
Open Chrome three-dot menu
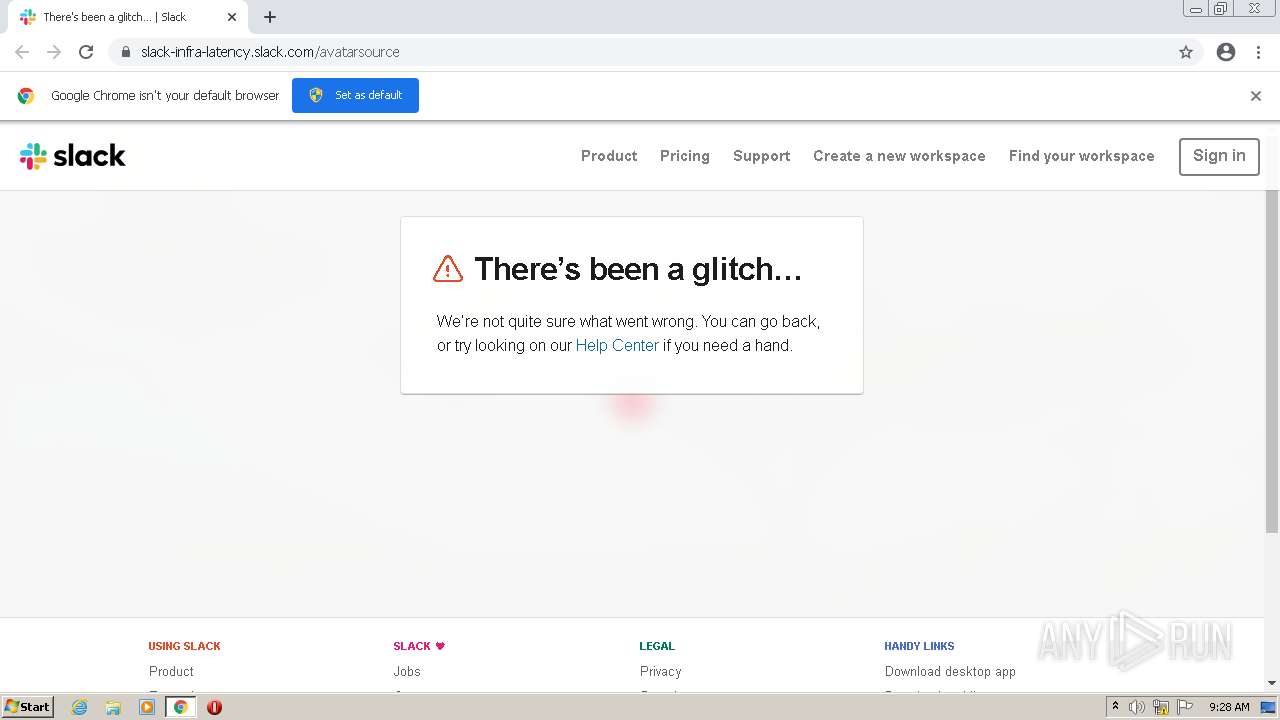click(1258, 52)
